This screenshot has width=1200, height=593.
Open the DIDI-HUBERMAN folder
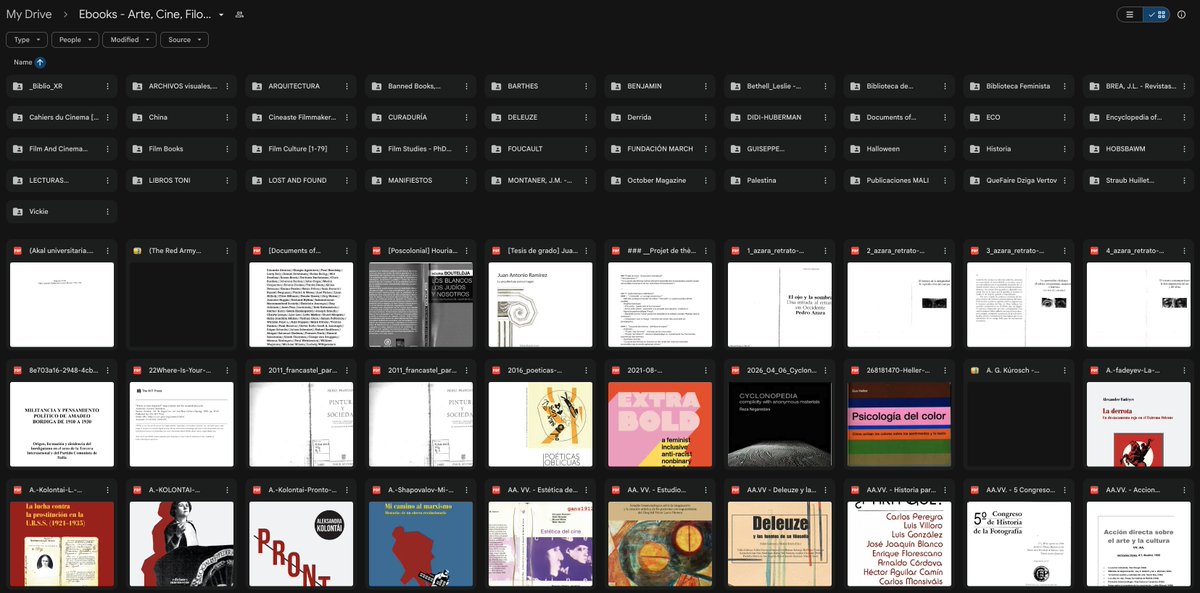[x=779, y=117]
